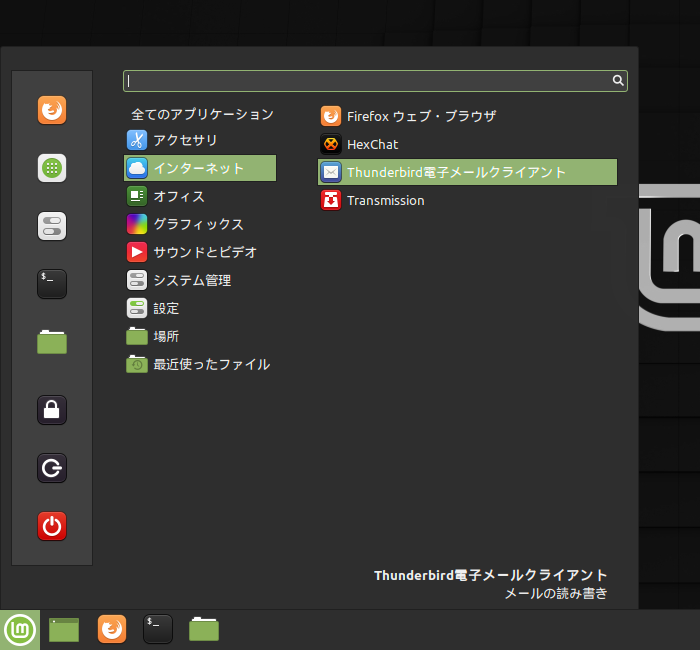This screenshot has width=700, height=650.
Task: Open Firefox from the bottom panel
Action: (112, 629)
